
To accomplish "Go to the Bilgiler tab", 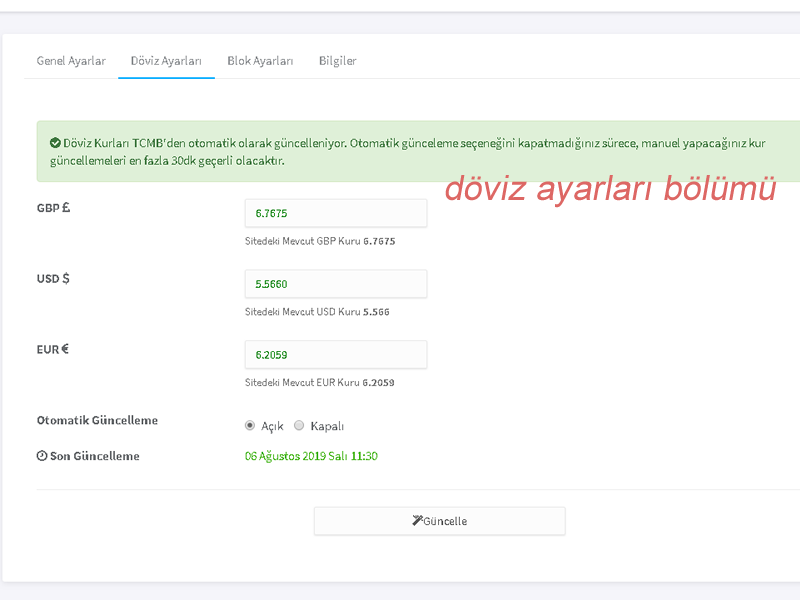I will pyautogui.click(x=337, y=61).
